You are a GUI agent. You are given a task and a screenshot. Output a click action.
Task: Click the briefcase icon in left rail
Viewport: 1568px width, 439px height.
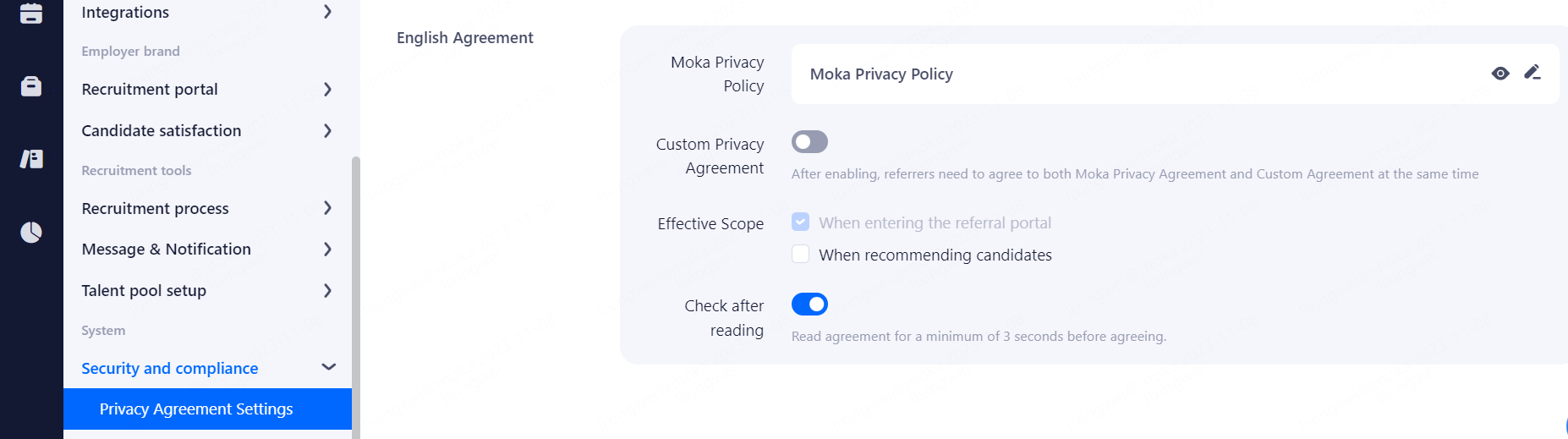click(31, 86)
